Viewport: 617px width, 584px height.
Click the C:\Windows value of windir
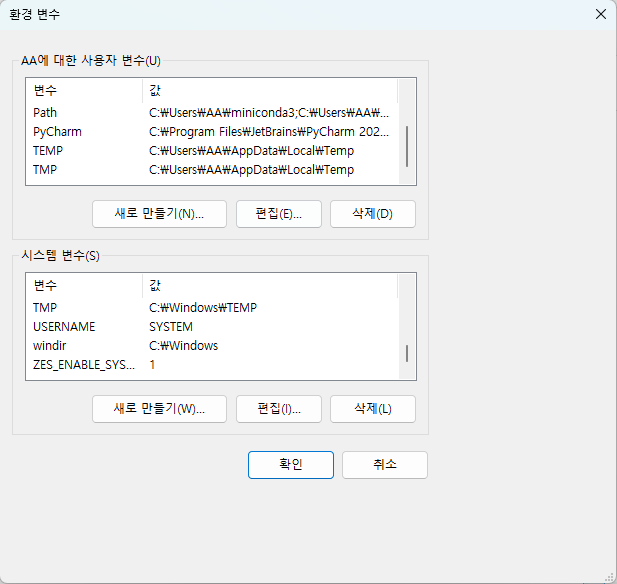[183, 346]
